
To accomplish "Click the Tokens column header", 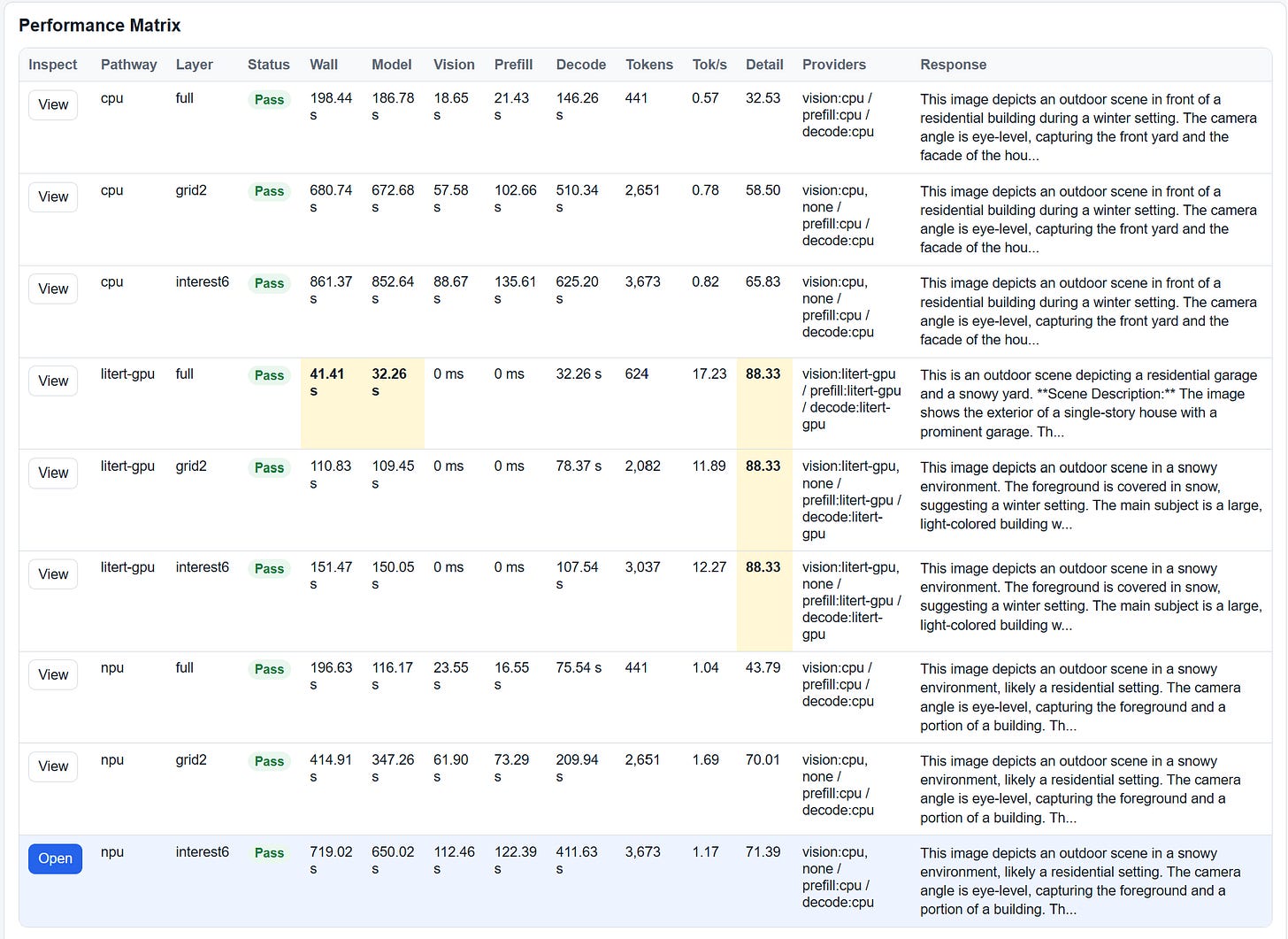I will (648, 65).
